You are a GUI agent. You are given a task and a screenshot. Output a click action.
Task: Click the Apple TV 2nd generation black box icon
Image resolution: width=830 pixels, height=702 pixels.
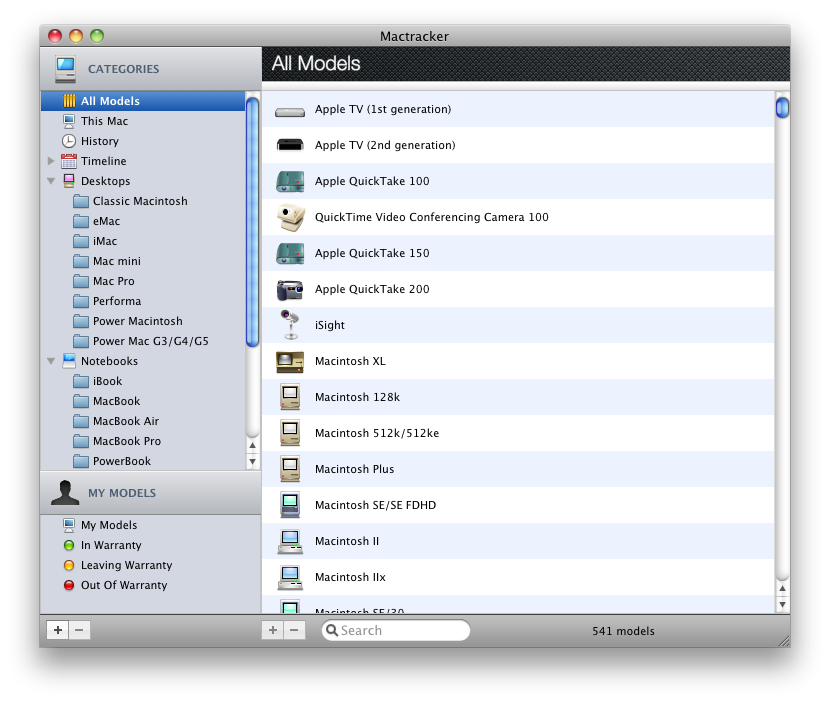pos(290,145)
